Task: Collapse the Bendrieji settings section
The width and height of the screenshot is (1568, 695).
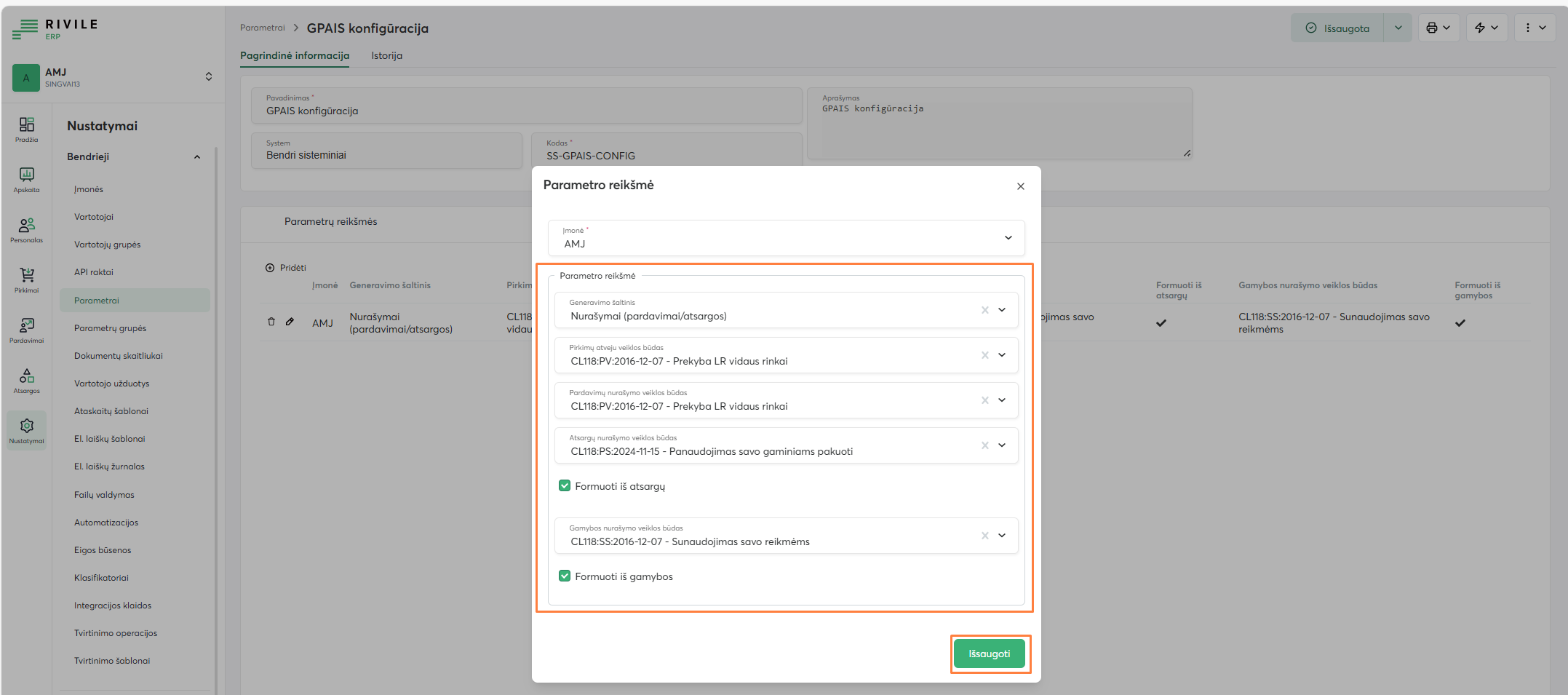Action: click(x=196, y=157)
